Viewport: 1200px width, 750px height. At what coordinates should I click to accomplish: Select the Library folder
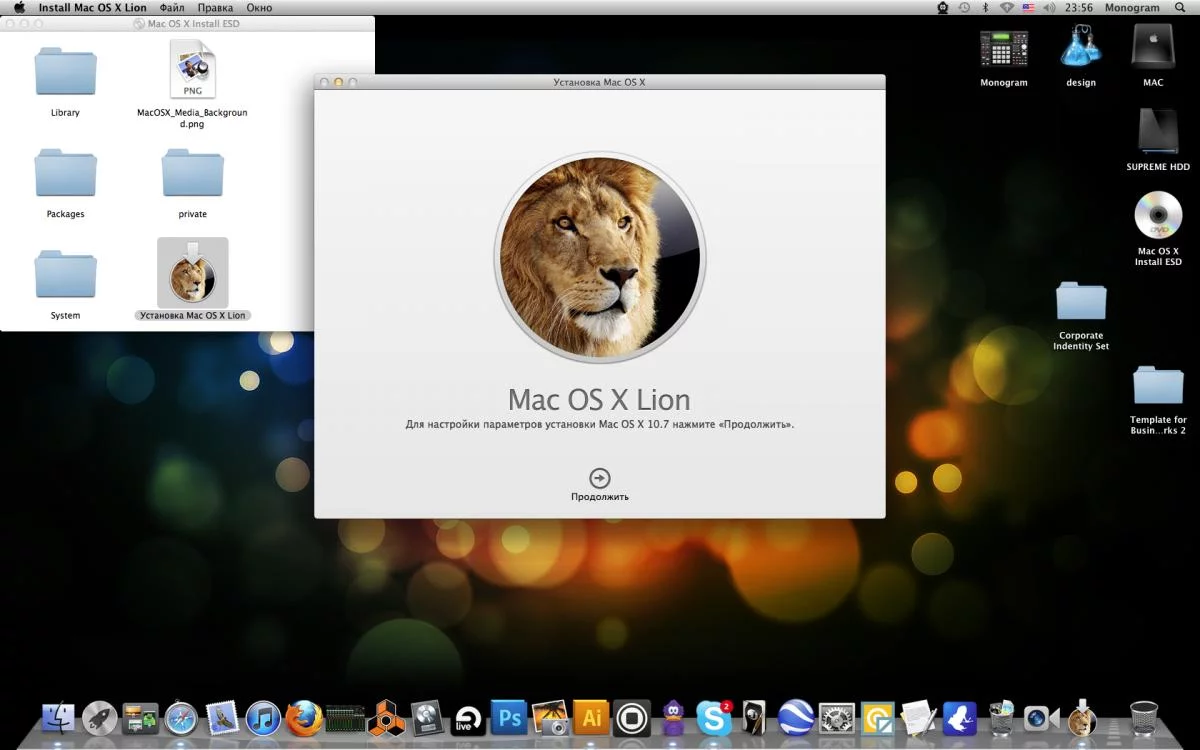coord(65,73)
